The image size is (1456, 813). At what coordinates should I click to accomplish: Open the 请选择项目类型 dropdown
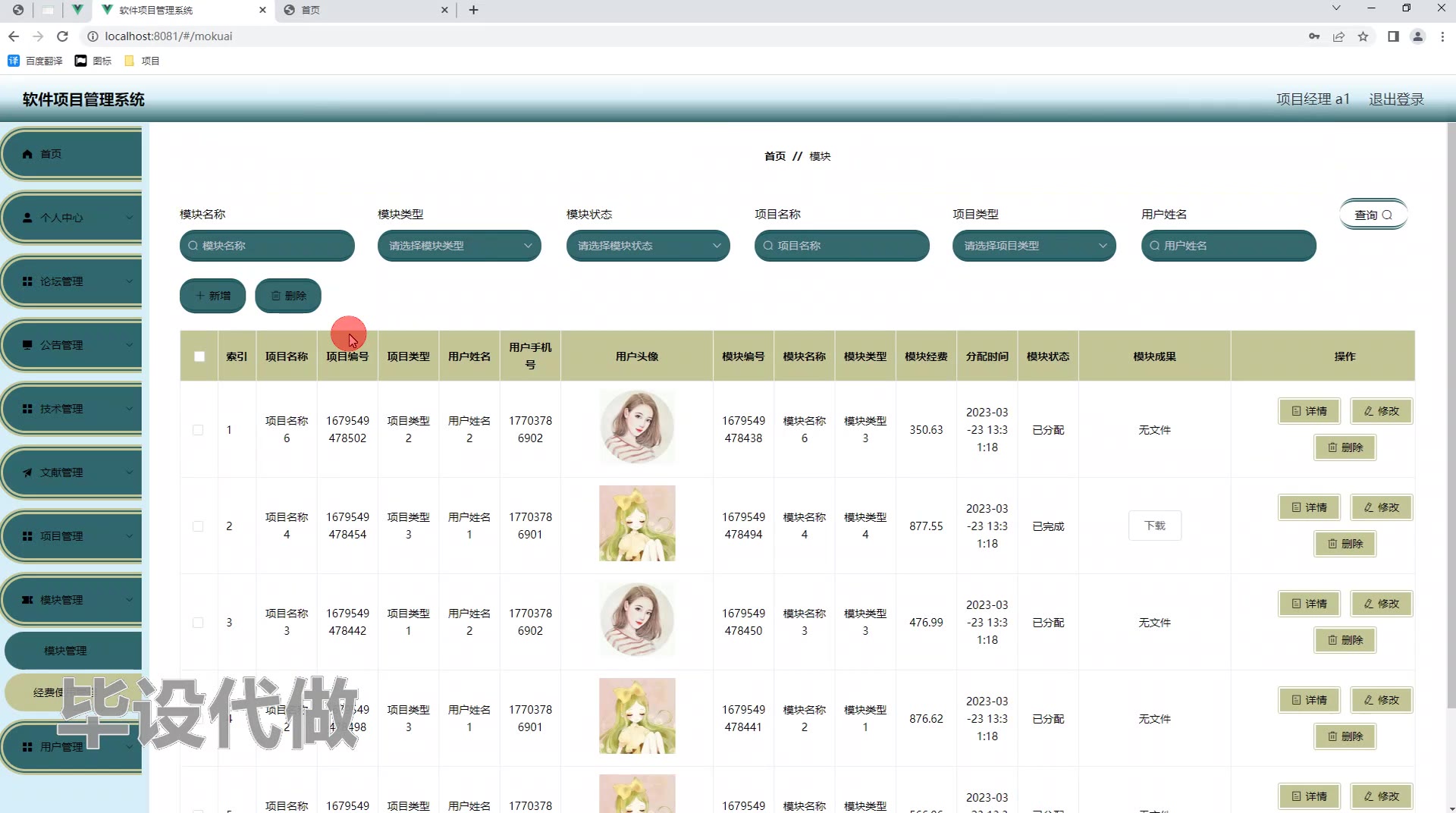tap(1034, 246)
